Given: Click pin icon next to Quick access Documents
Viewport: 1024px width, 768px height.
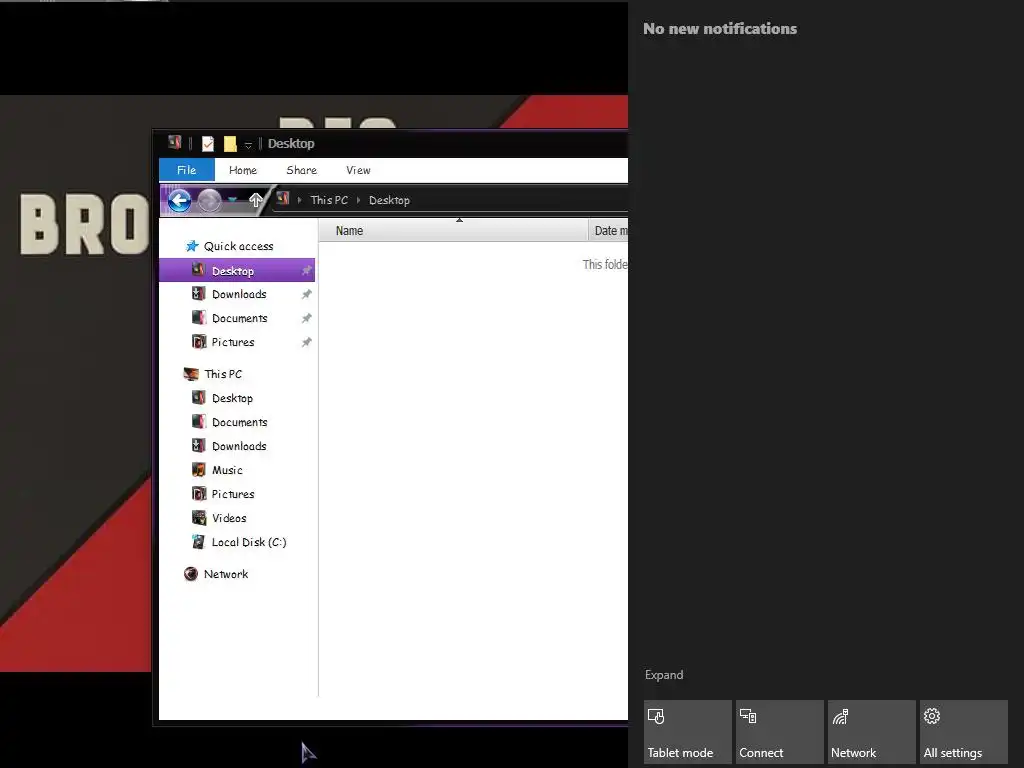Looking at the screenshot, I should 306,318.
